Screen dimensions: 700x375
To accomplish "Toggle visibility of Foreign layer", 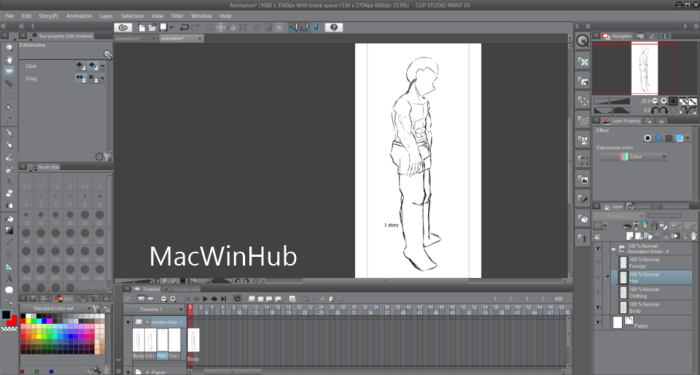I will pyautogui.click(x=598, y=263).
